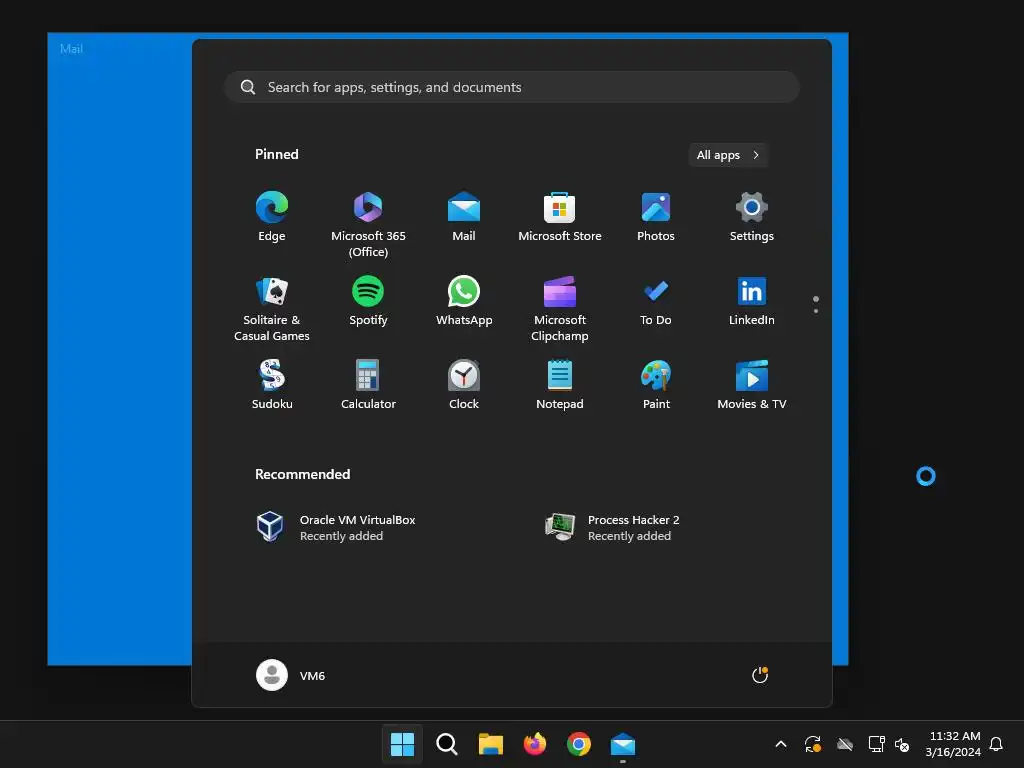Viewport: 1024px width, 768px height.
Task: Open the VM6 user account menu
Action: tap(291, 675)
